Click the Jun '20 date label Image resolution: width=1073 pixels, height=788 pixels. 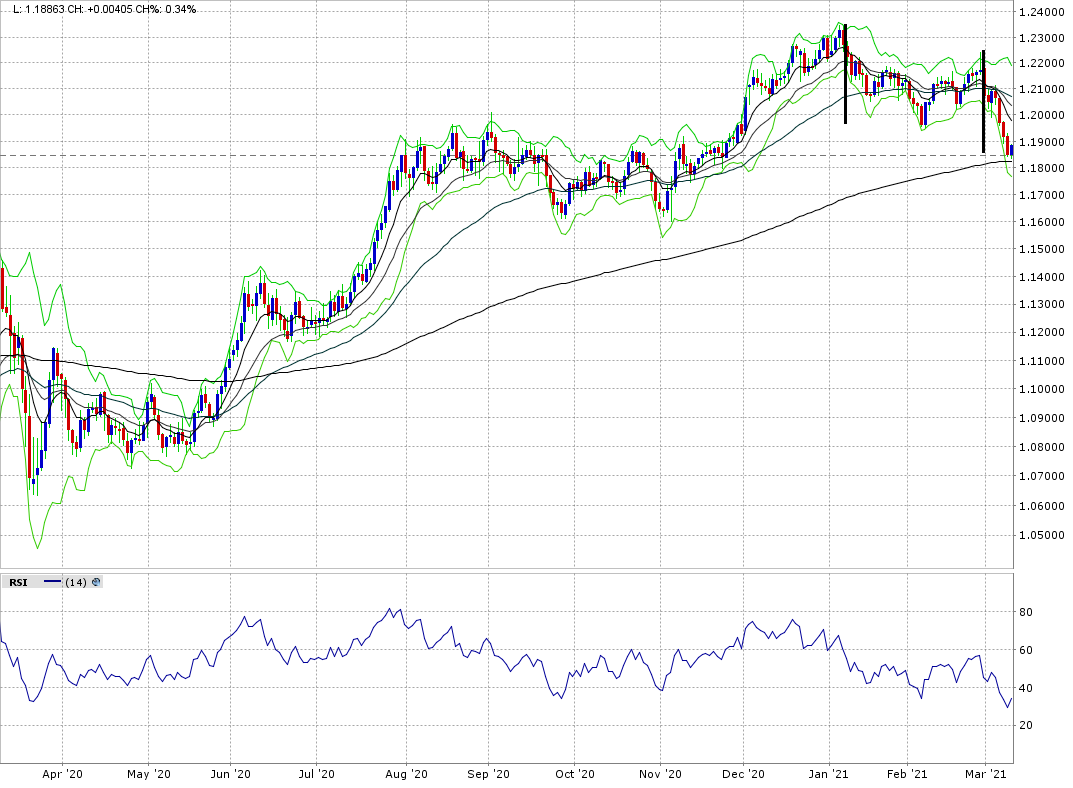coord(231,774)
